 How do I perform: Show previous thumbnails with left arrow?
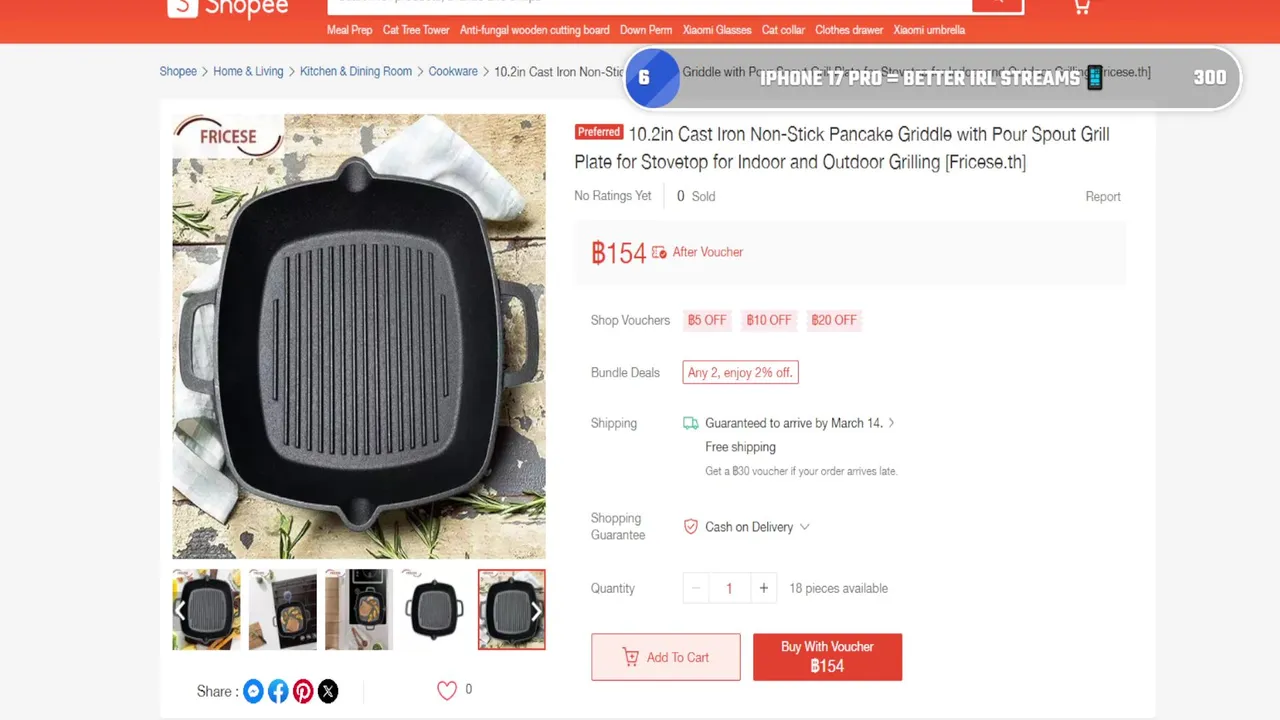pyautogui.click(x=181, y=610)
